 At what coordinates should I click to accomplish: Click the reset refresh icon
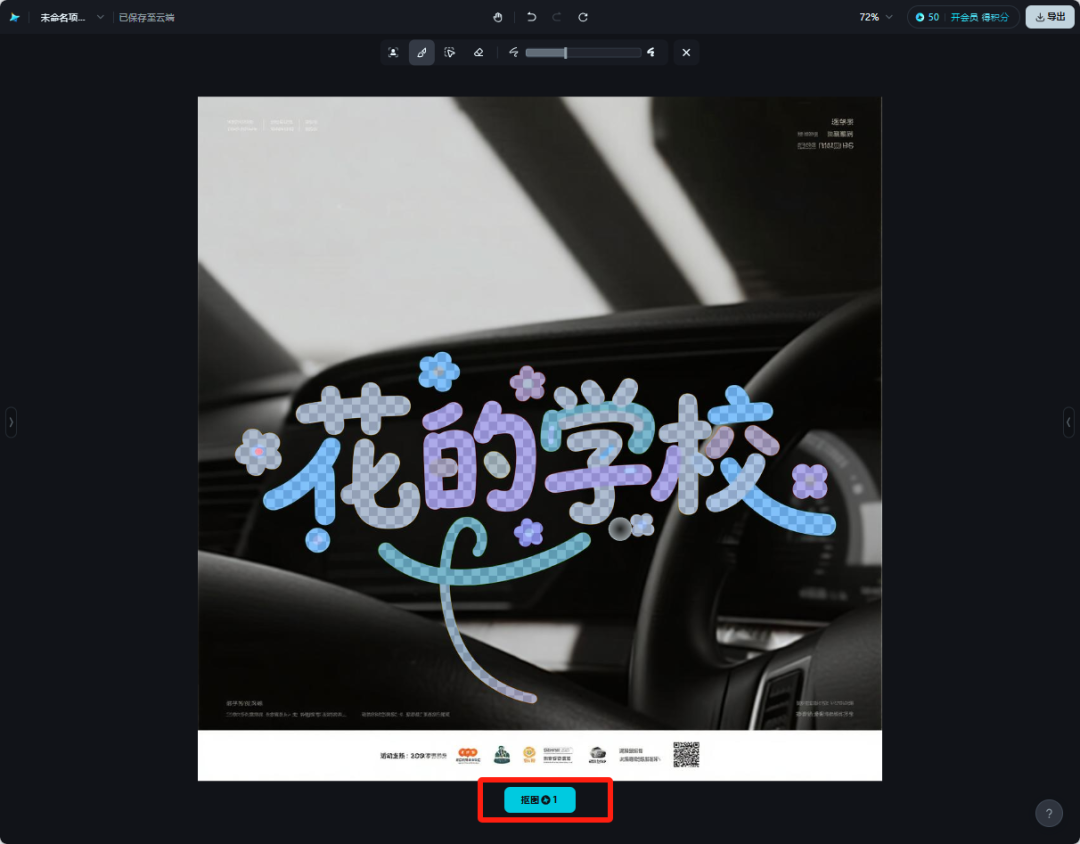point(583,17)
